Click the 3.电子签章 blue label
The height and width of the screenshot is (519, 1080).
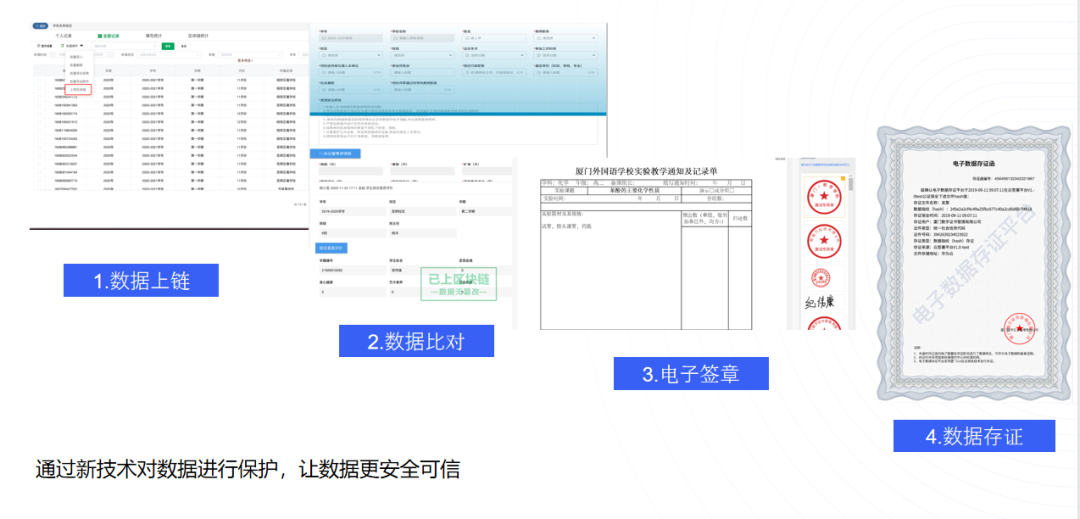[691, 374]
